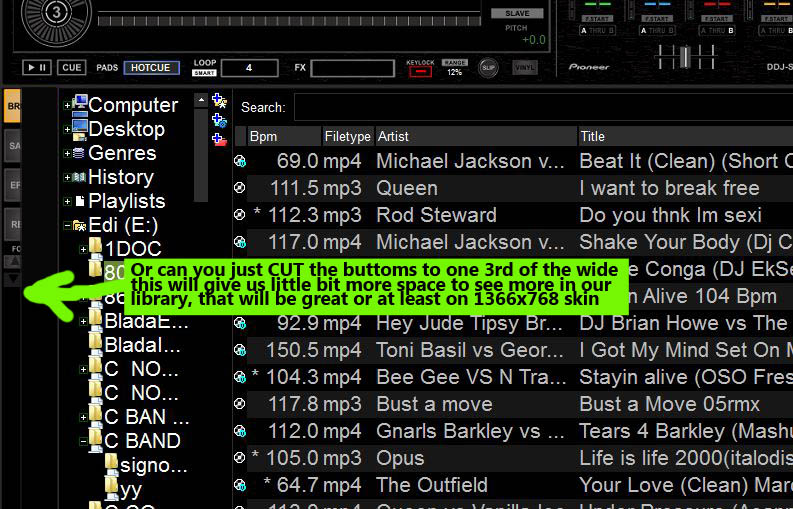The height and width of the screenshot is (509, 793).
Task: Click the Genres database icon
Action: (79, 153)
